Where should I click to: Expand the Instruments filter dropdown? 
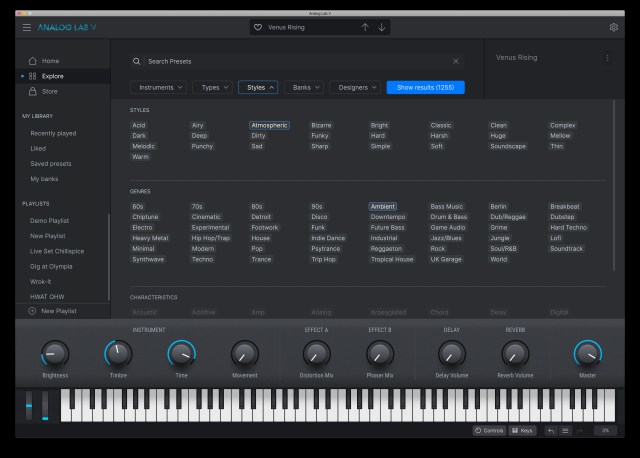pyautogui.click(x=159, y=87)
